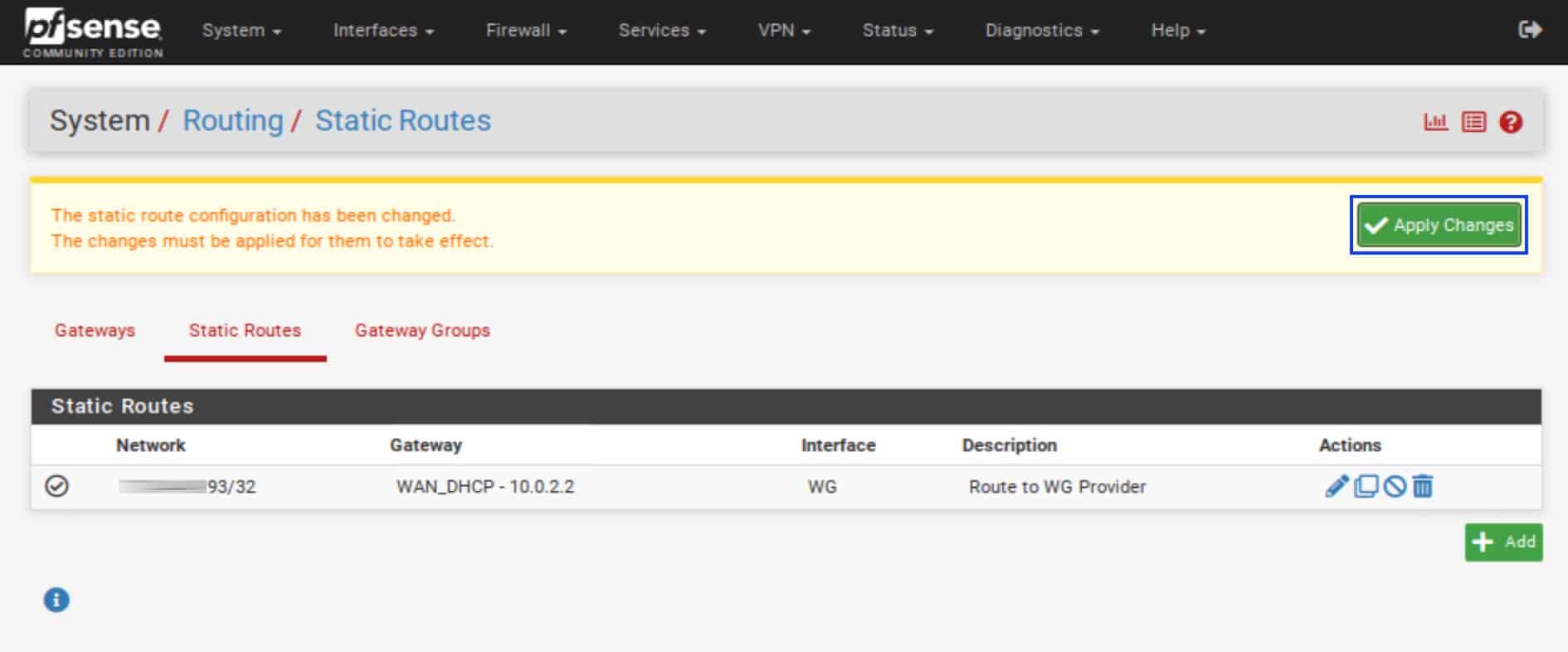
Task: Expand the System menu
Action: [241, 31]
